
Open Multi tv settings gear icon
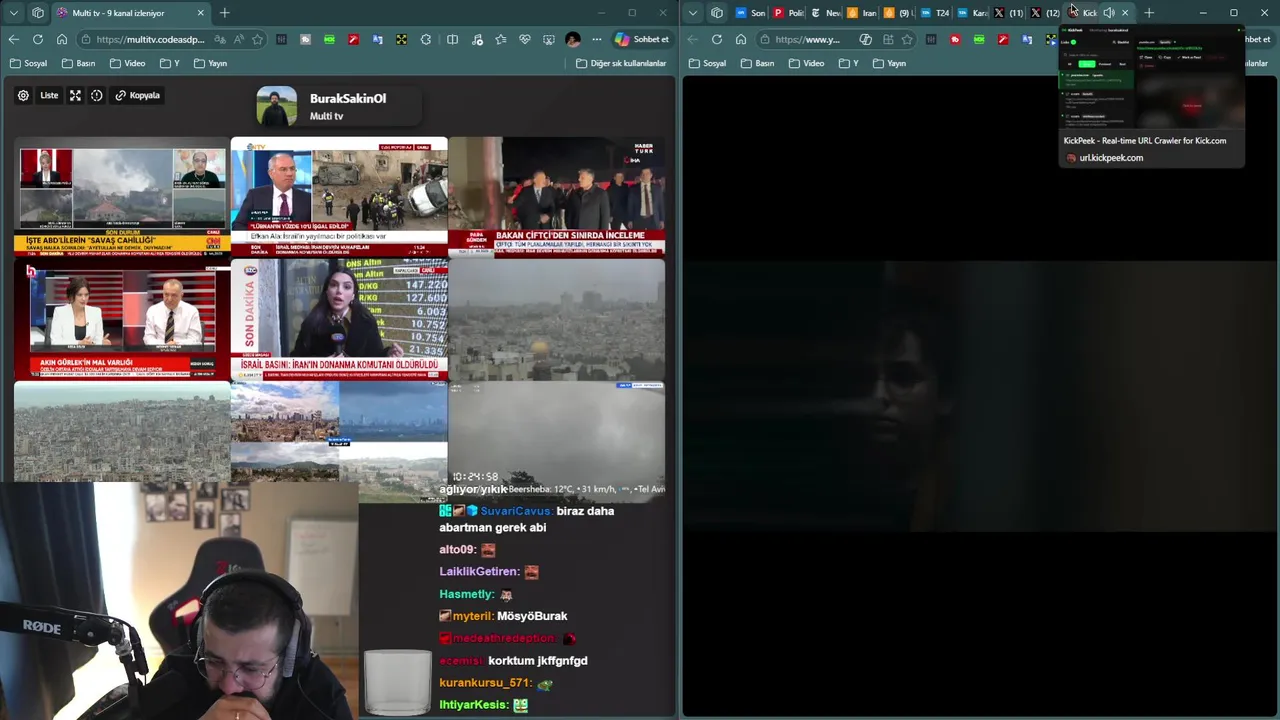tap(23, 96)
